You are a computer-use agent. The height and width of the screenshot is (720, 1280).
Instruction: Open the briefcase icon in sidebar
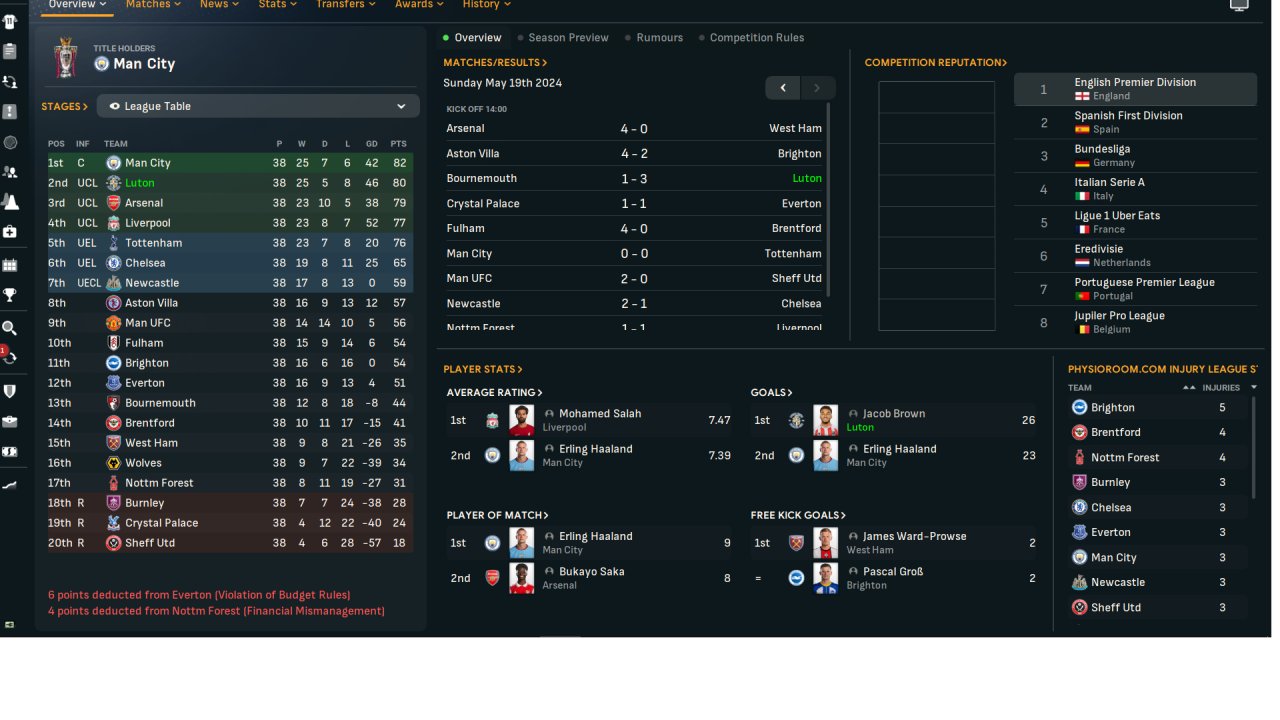coord(10,421)
